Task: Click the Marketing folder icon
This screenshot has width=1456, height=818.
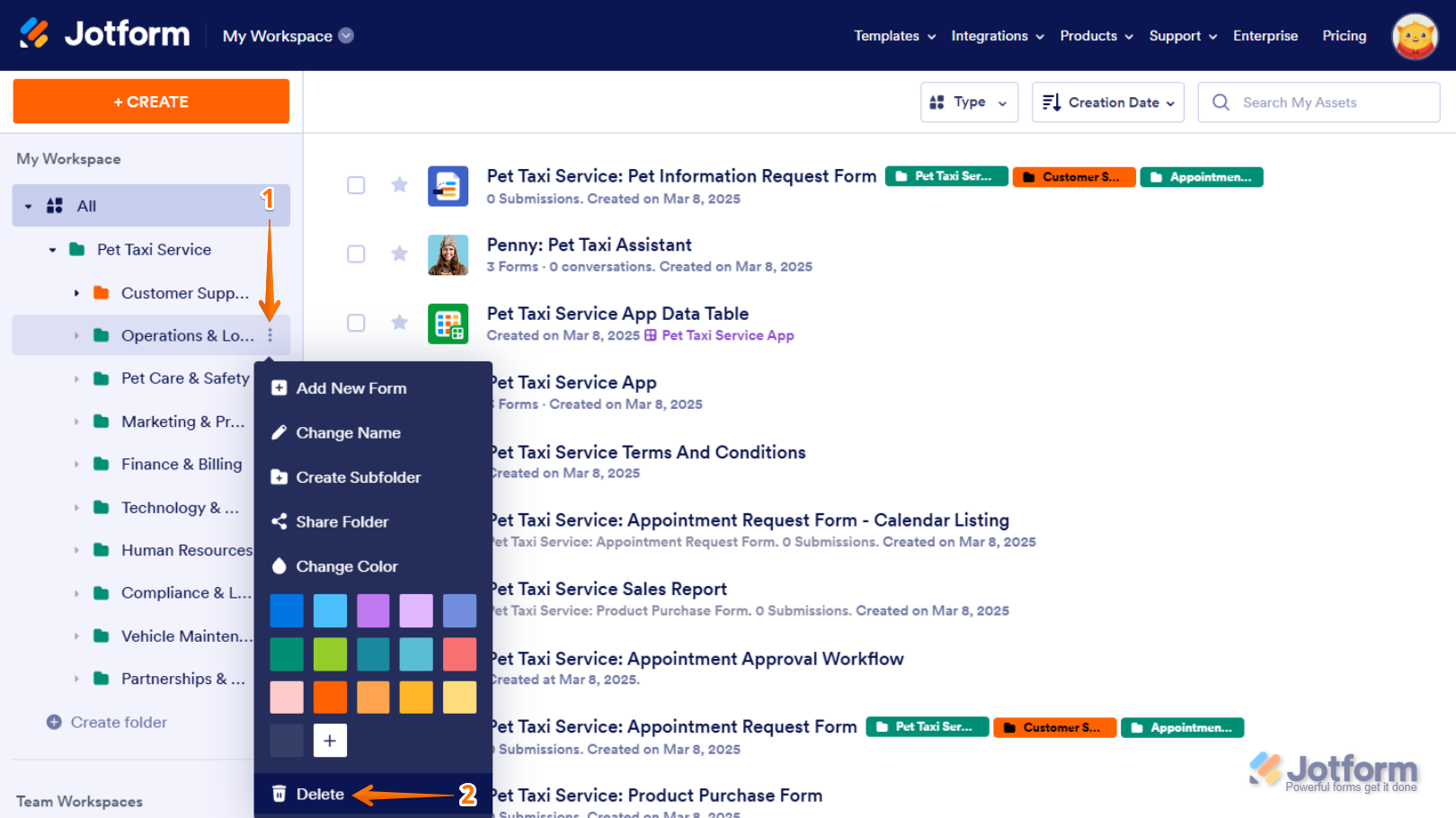Action: coord(102,422)
